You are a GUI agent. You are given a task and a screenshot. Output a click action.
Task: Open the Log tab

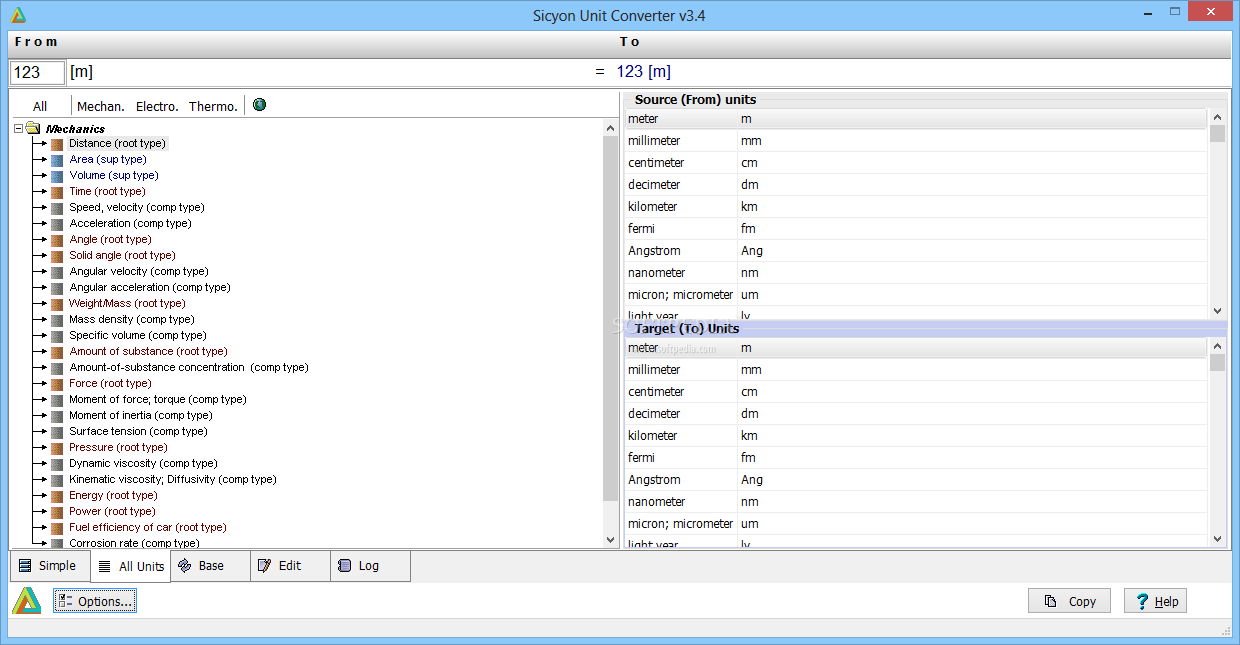pos(370,566)
